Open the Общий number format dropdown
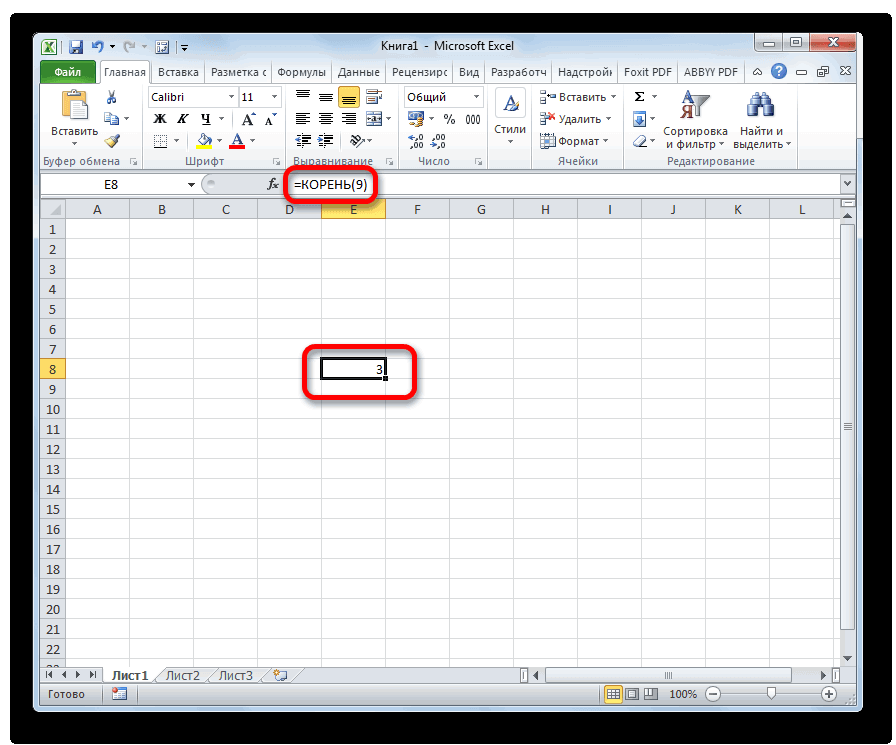The height and width of the screenshot is (745, 896). coord(476,97)
